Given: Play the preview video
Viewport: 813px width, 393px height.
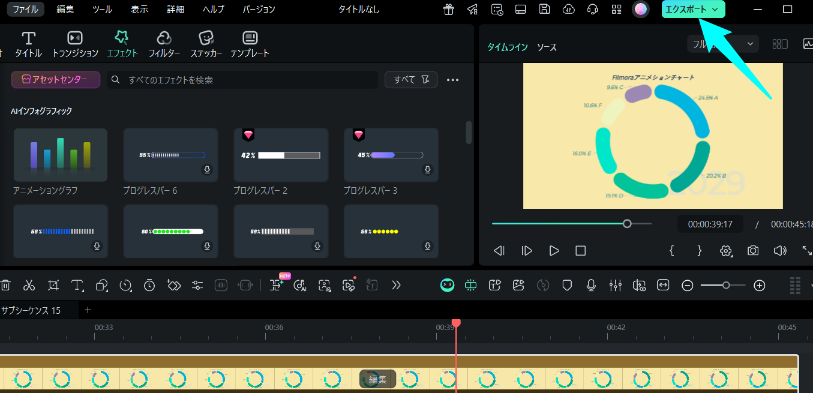Looking at the screenshot, I should [x=554, y=251].
